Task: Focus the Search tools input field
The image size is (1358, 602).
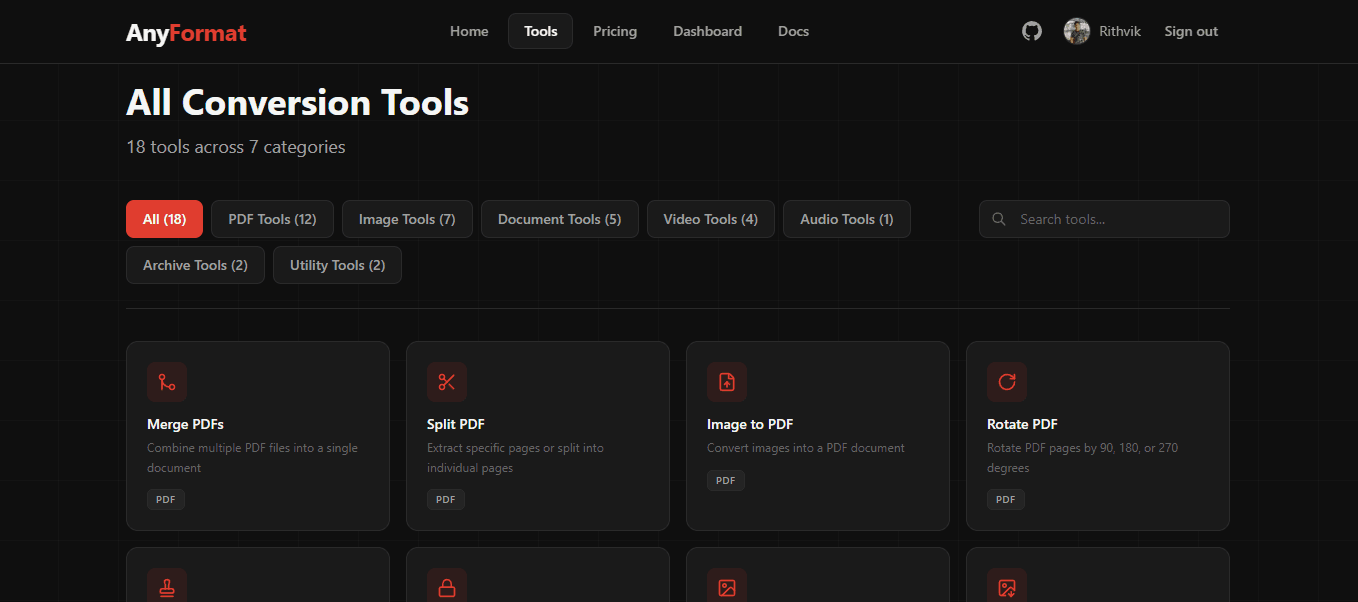Action: [x=1104, y=219]
